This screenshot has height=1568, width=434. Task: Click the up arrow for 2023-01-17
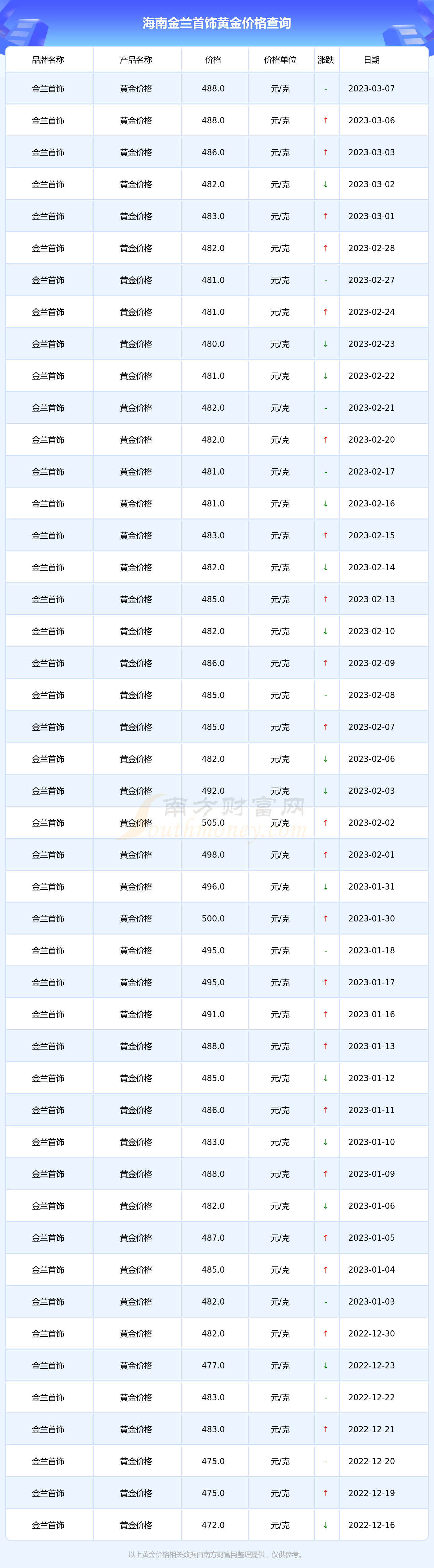(x=325, y=983)
